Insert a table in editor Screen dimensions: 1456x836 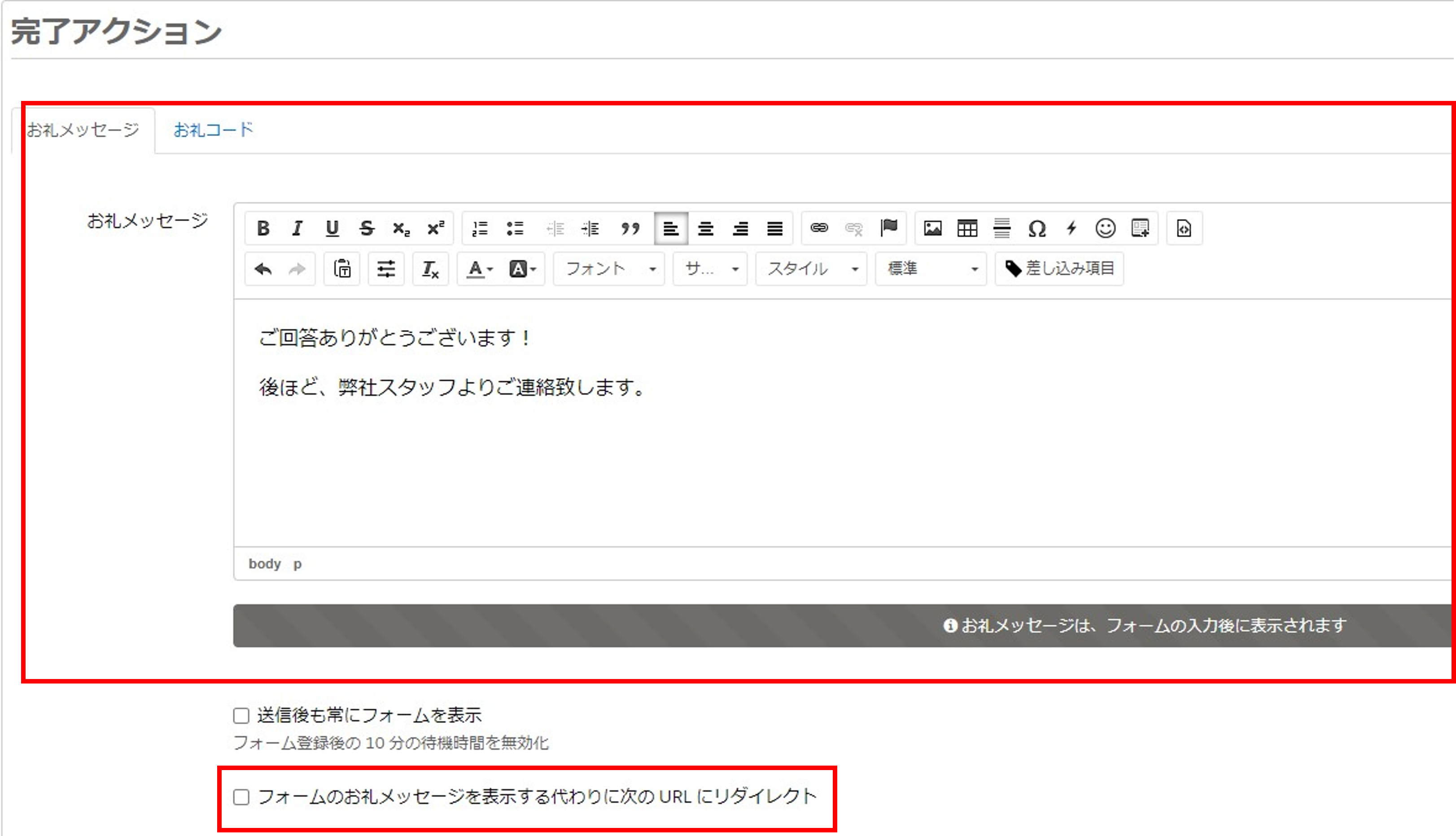[967, 229]
